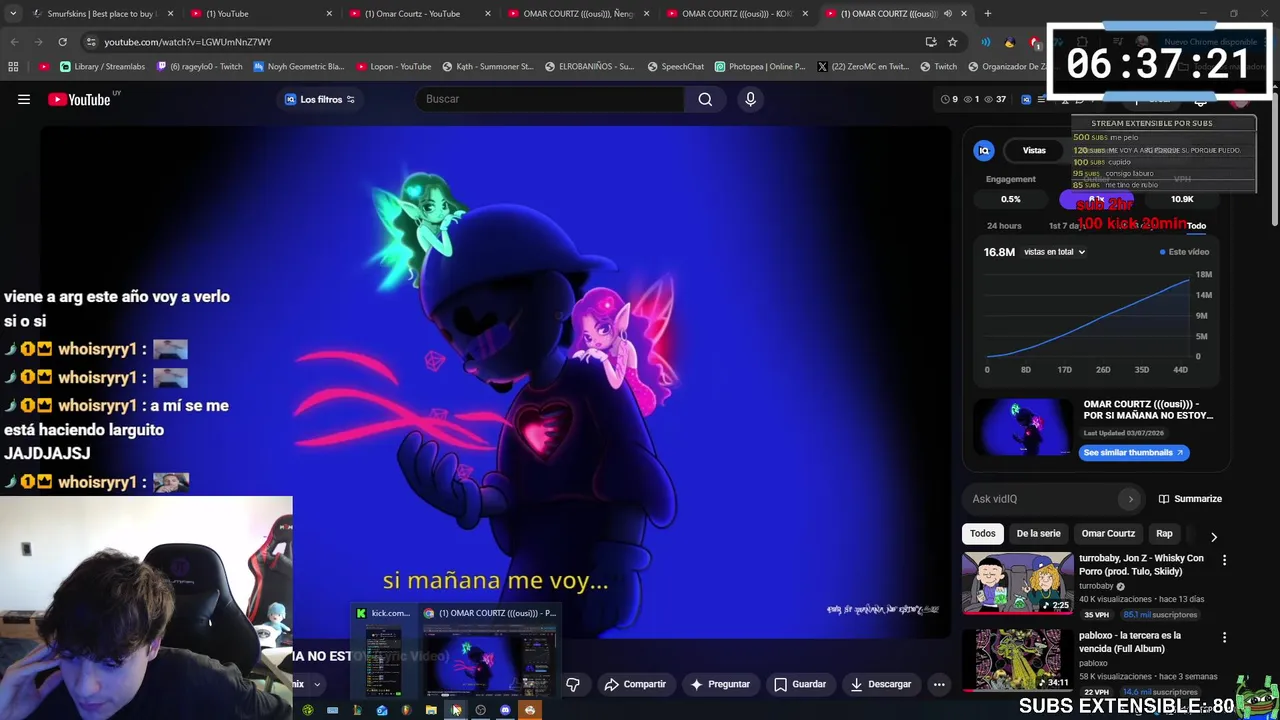Open the Chrome apps grid shortcut

click(13, 67)
